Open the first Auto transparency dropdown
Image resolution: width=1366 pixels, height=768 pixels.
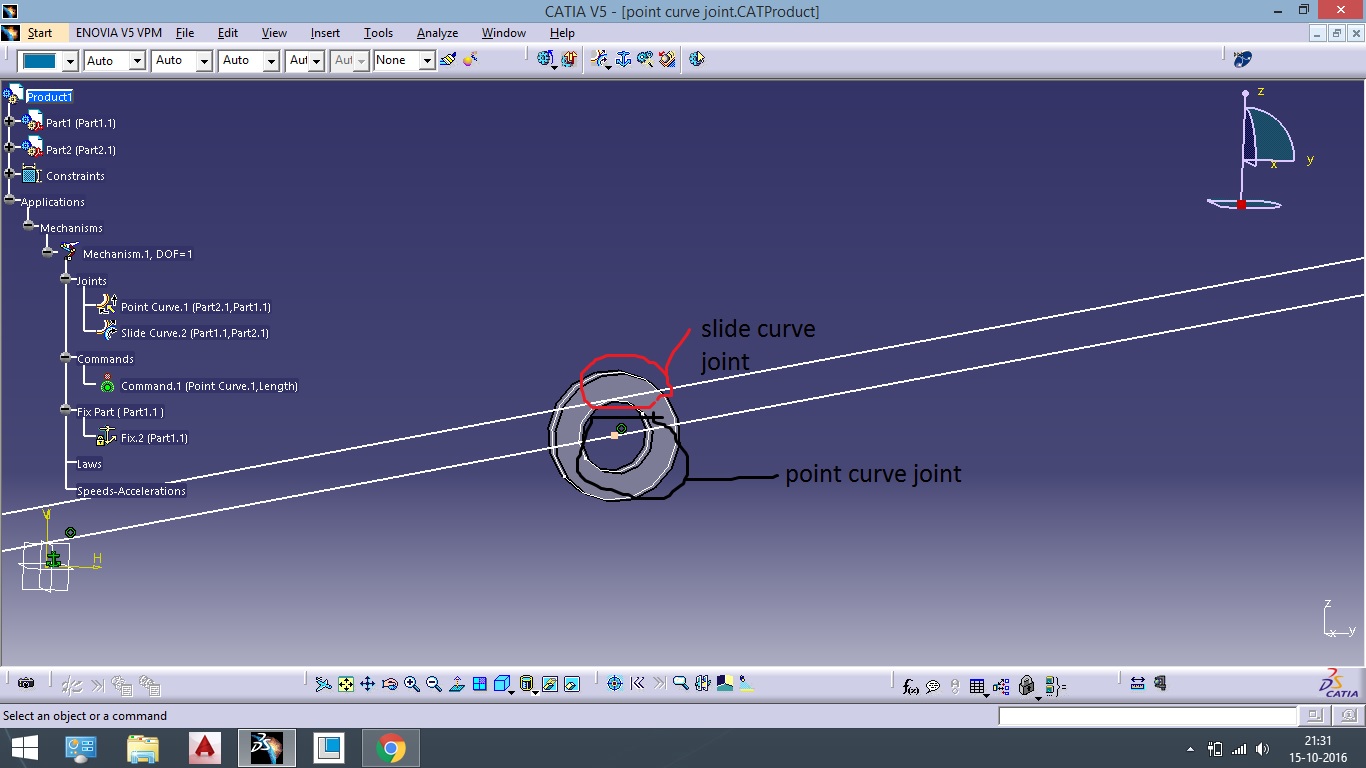pos(138,61)
